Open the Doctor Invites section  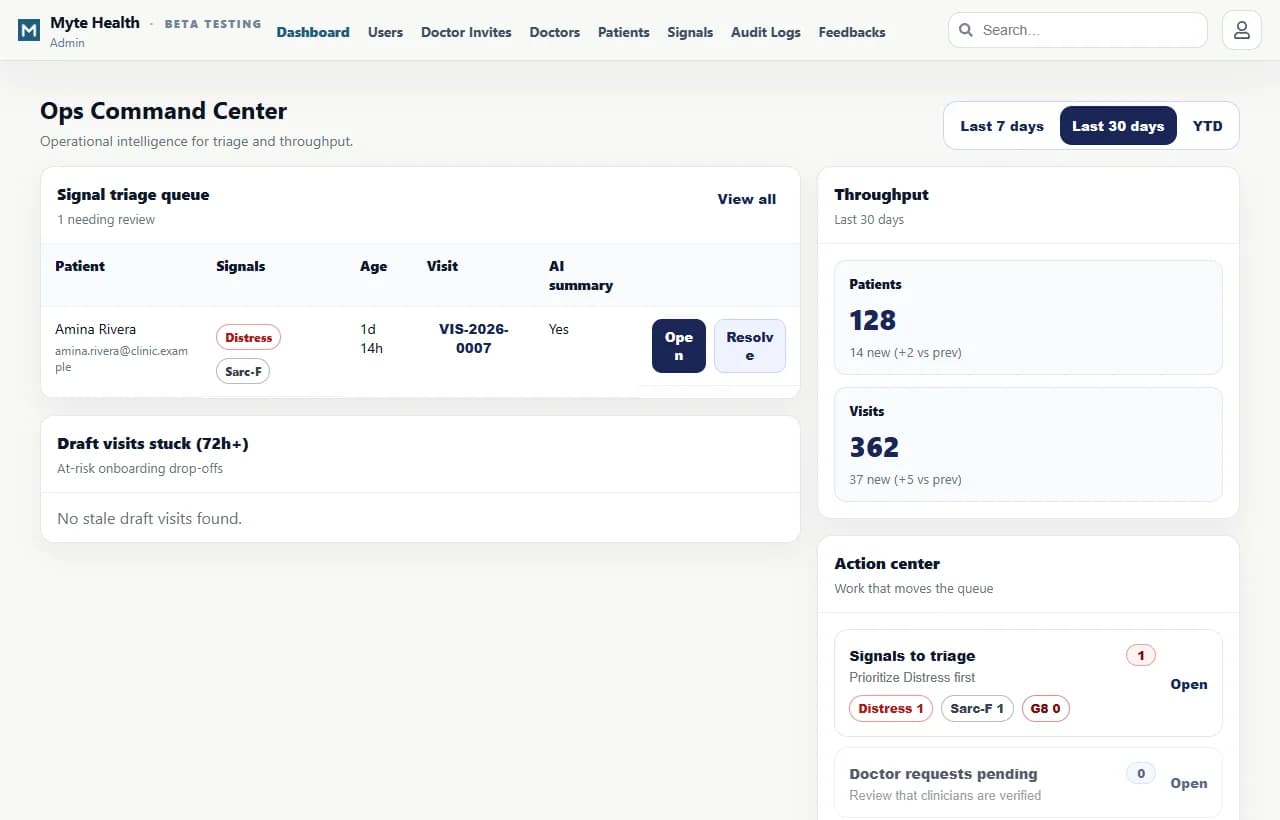(466, 32)
